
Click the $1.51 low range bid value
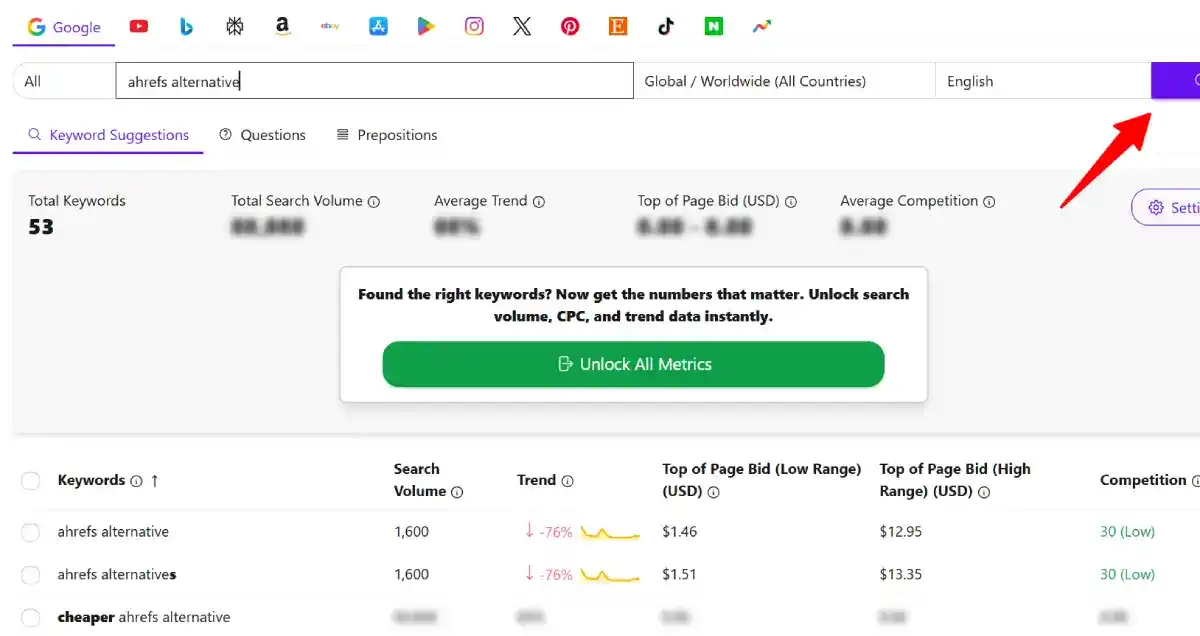pyautogui.click(x=679, y=574)
